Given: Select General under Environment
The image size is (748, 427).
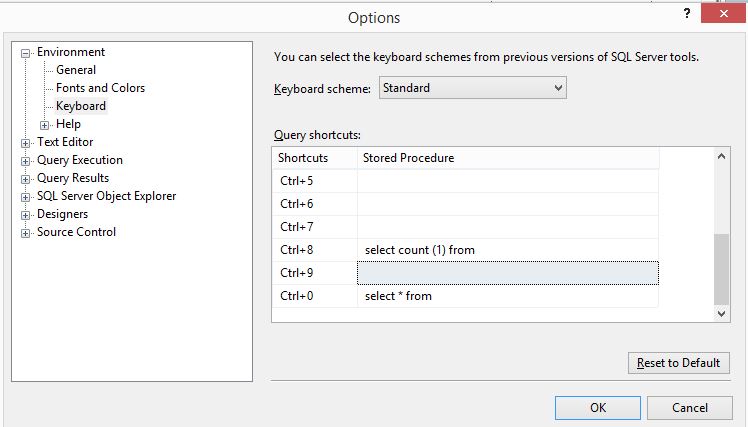Looking at the screenshot, I should click(76, 70).
